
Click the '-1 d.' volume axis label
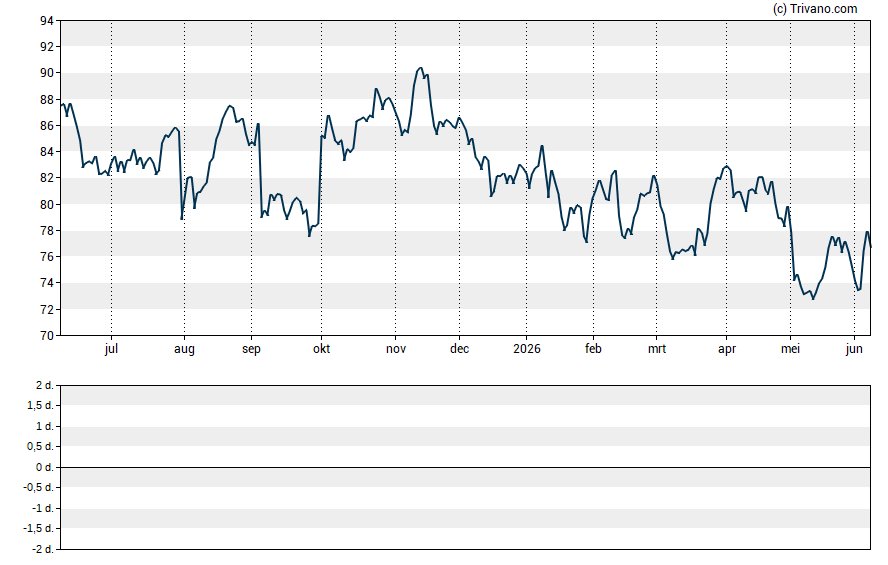(x=43, y=508)
